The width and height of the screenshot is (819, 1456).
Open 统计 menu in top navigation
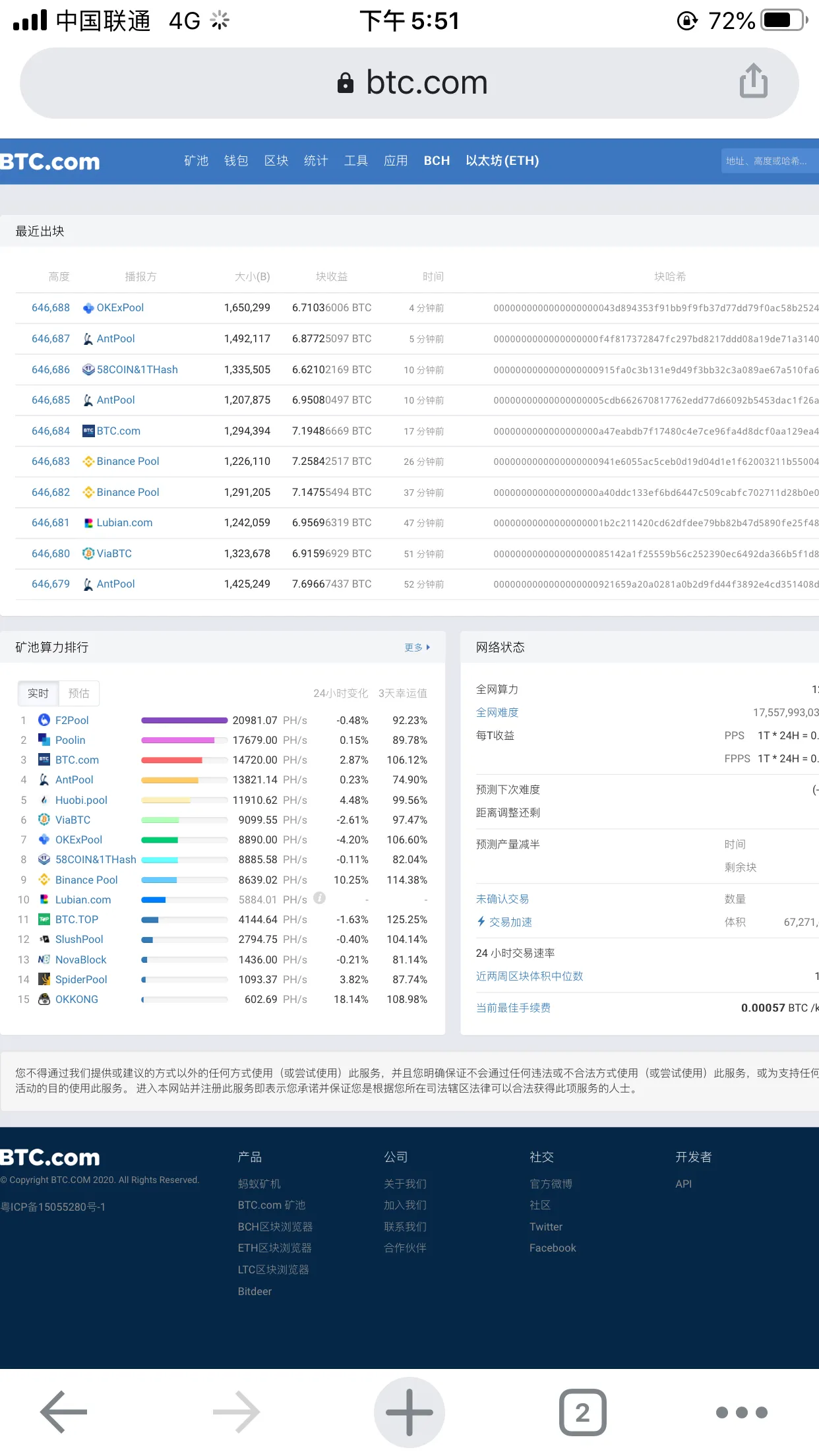(316, 161)
